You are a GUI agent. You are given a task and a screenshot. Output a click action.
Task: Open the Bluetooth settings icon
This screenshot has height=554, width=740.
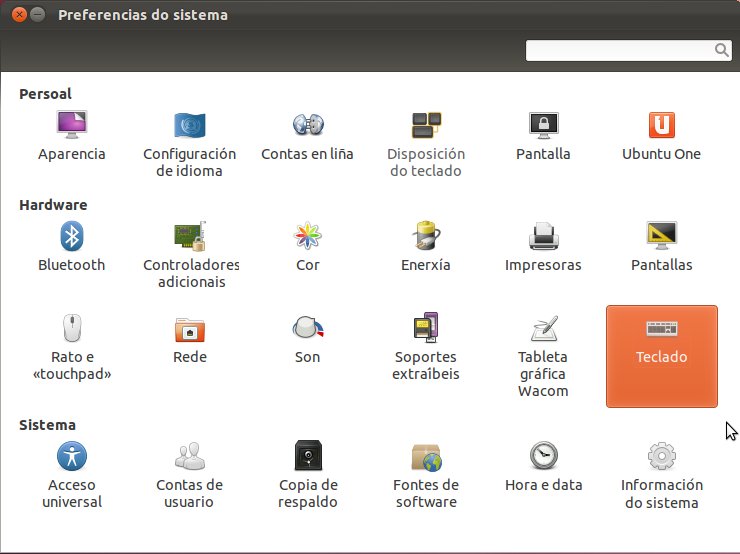coord(72,236)
